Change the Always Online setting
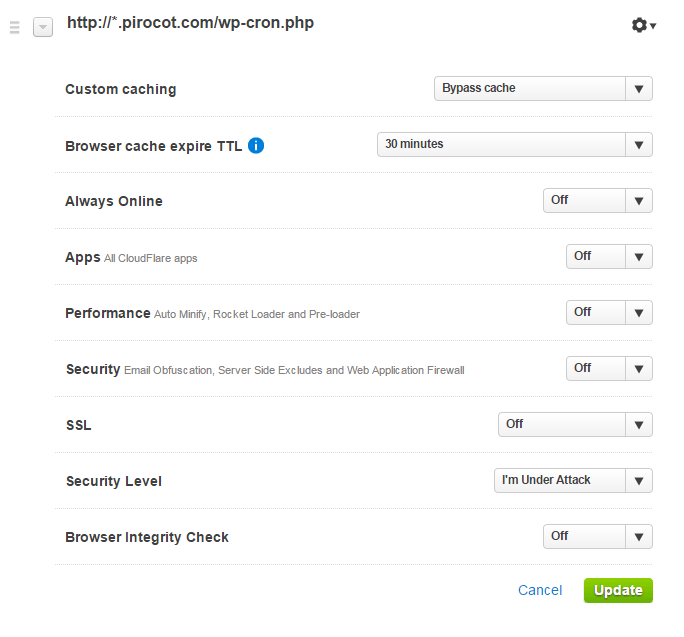The width and height of the screenshot is (684, 637). click(598, 201)
